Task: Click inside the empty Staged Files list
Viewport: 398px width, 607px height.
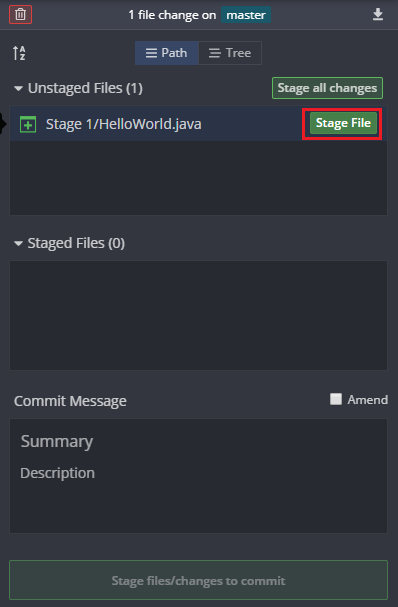Action: coord(198,315)
